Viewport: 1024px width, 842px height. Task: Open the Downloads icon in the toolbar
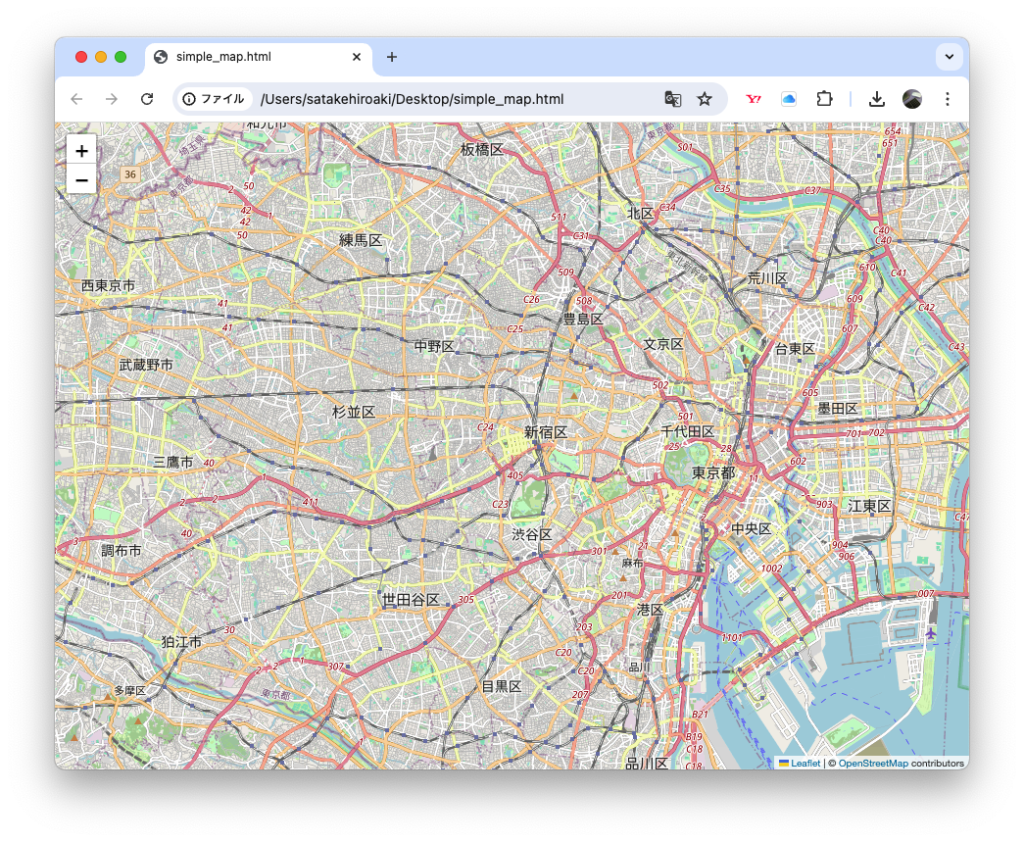877,99
